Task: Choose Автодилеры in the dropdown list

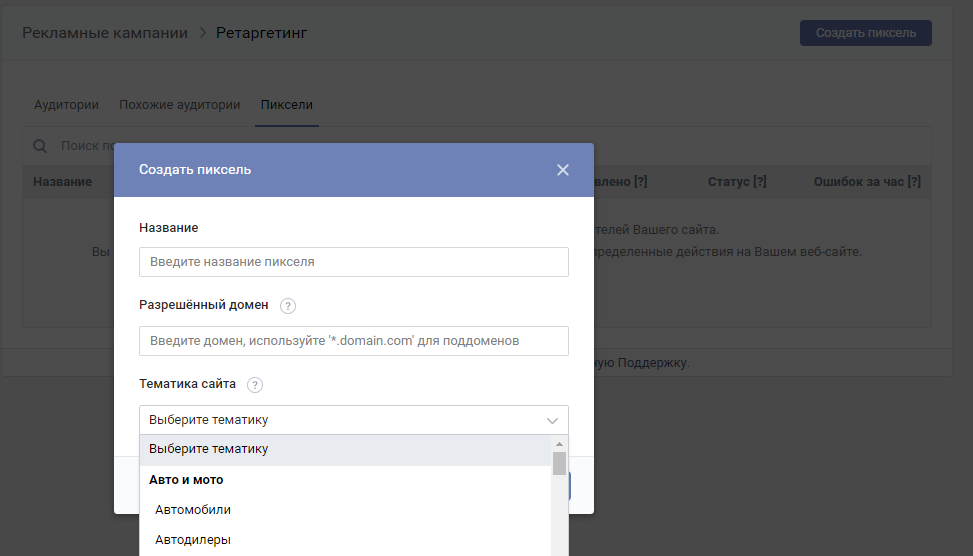Action: pyautogui.click(x=193, y=540)
